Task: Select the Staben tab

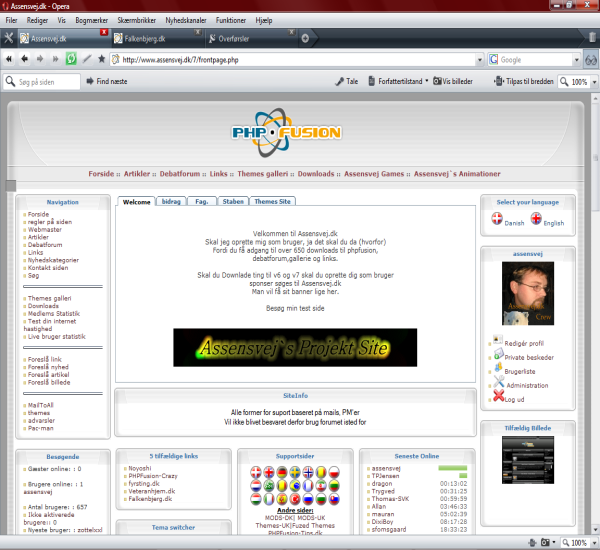Action: (x=233, y=201)
